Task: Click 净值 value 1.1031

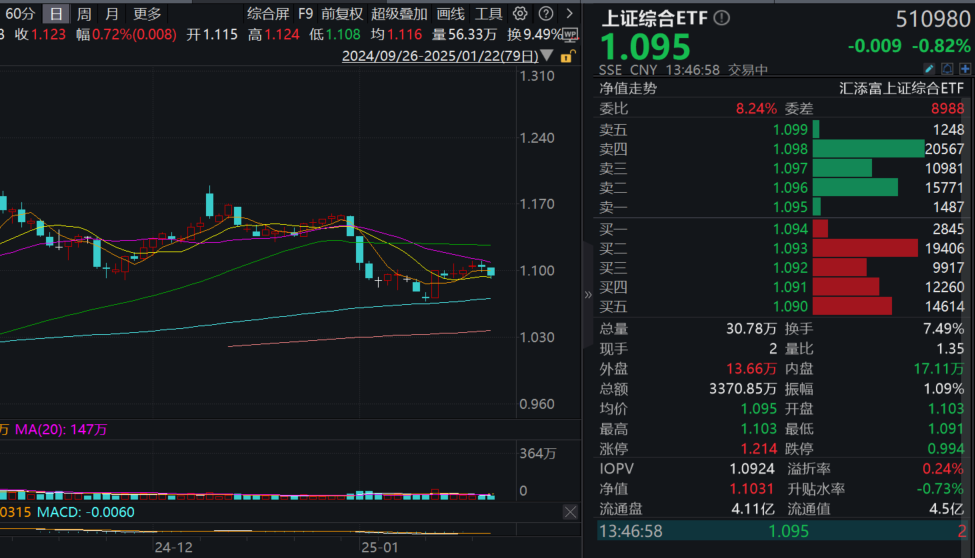Action: click(x=752, y=488)
